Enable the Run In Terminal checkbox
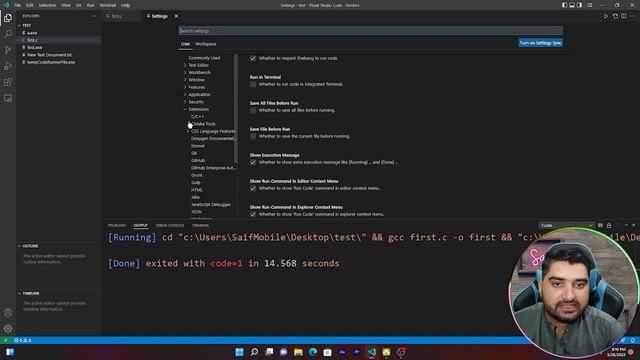This screenshot has height=360, width=640. [253, 84]
